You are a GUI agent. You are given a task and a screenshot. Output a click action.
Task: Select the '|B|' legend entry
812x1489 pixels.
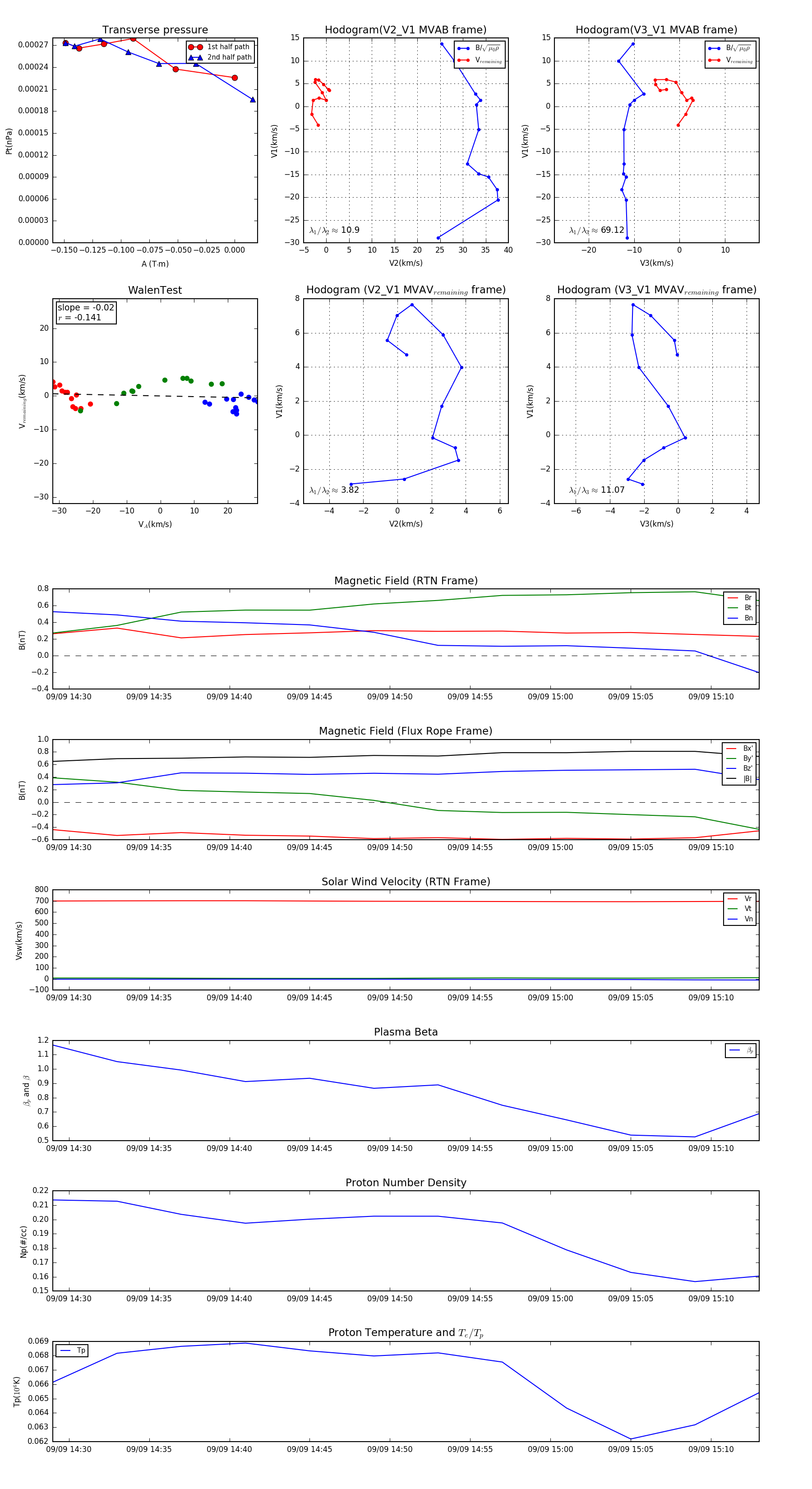(739, 779)
